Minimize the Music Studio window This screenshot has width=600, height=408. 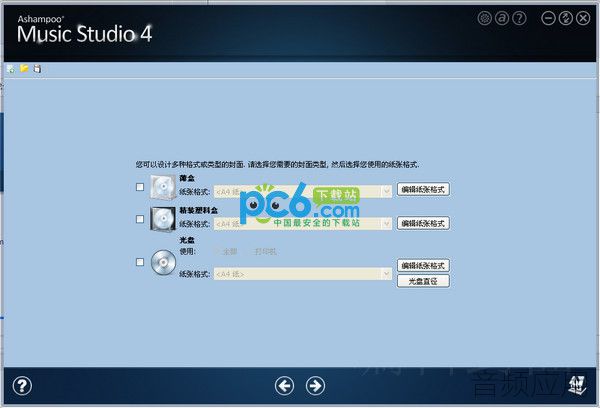coord(548,18)
